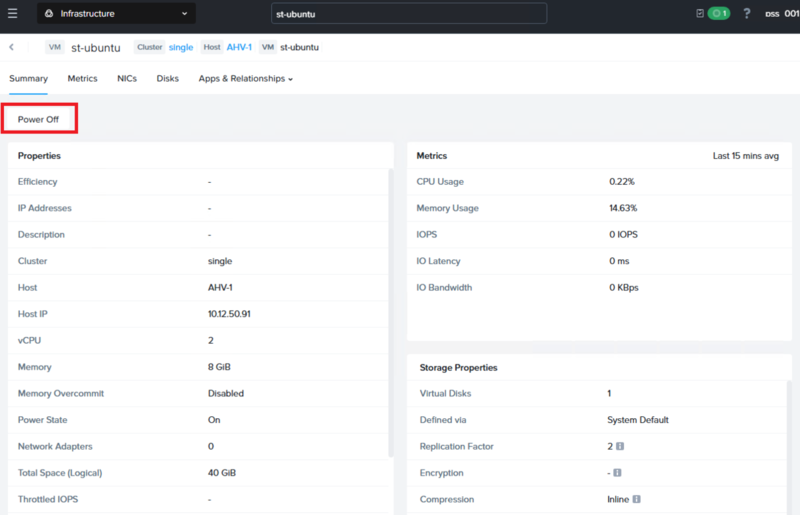Click the Power Off button
This screenshot has width=800, height=515.
click(x=38, y=119)
